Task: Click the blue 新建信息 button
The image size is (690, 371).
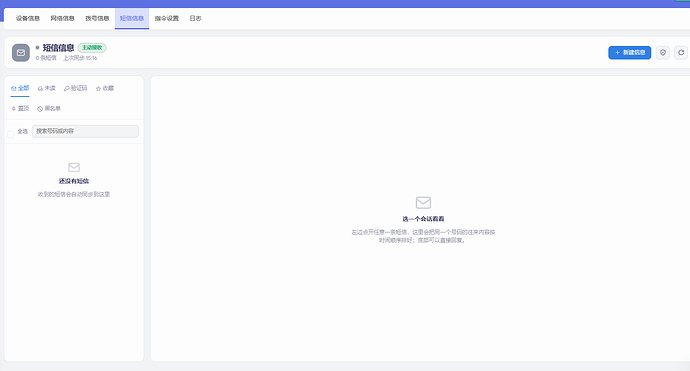Action: (x=629, y=52)
